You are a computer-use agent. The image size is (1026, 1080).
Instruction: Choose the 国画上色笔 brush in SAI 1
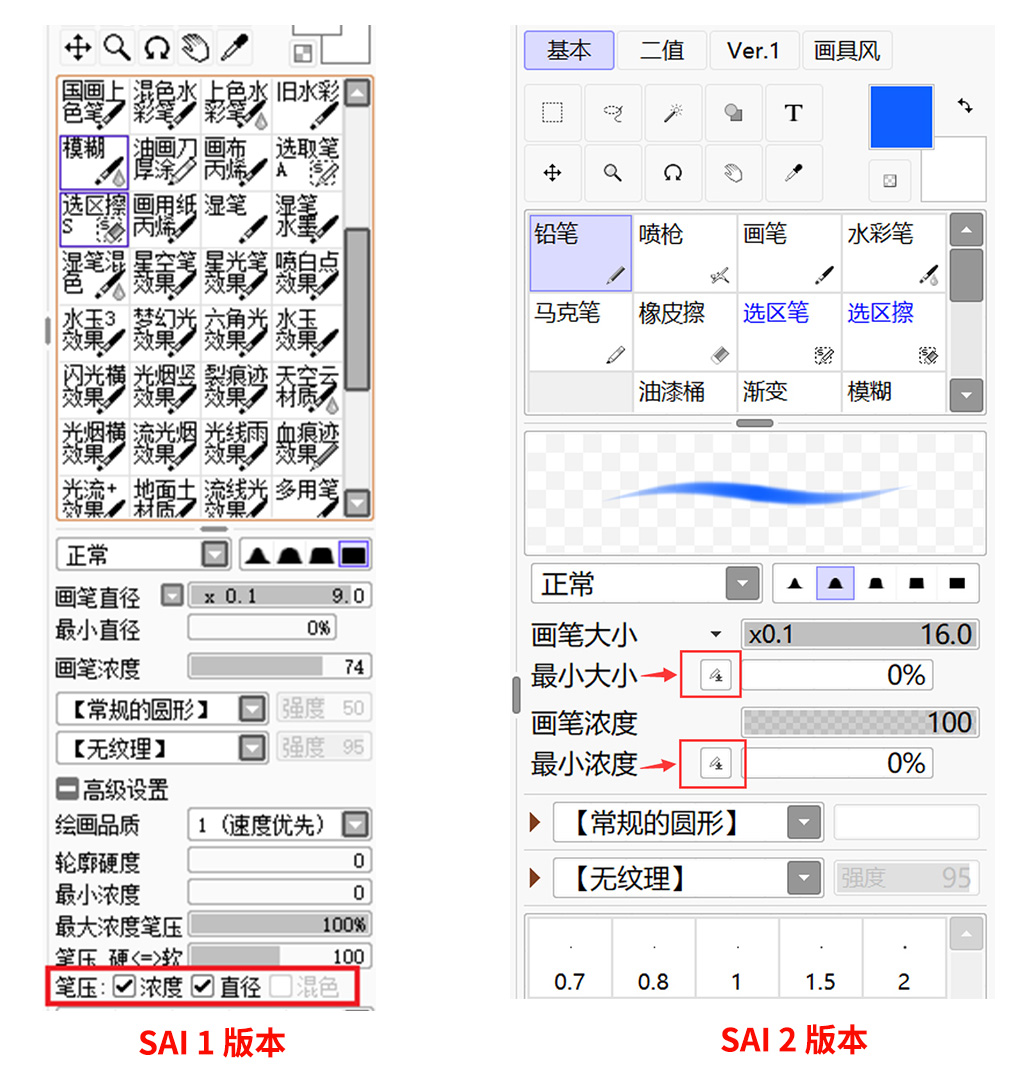(94, 105)
